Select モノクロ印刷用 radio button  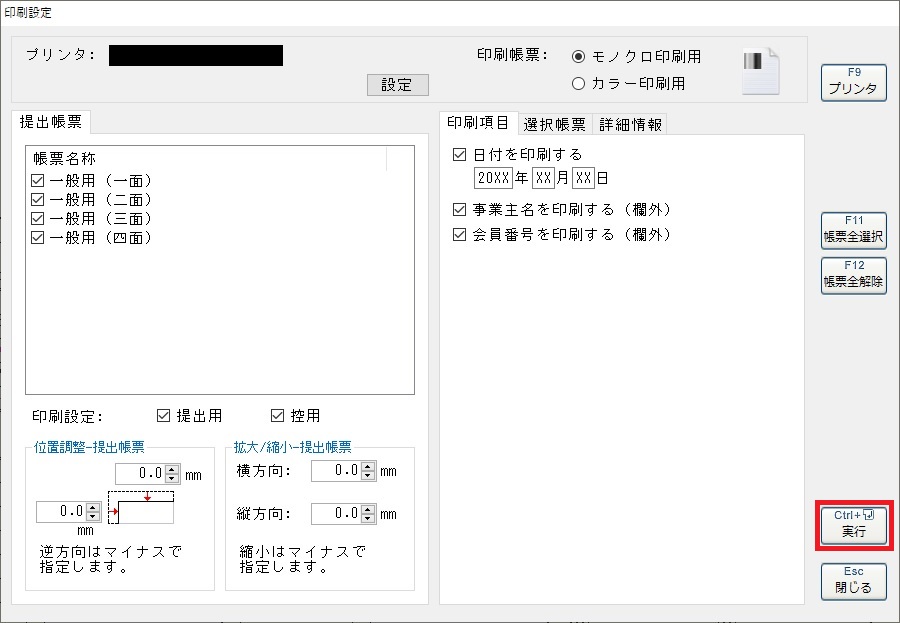pyautogui.click(x=578, y=57)
